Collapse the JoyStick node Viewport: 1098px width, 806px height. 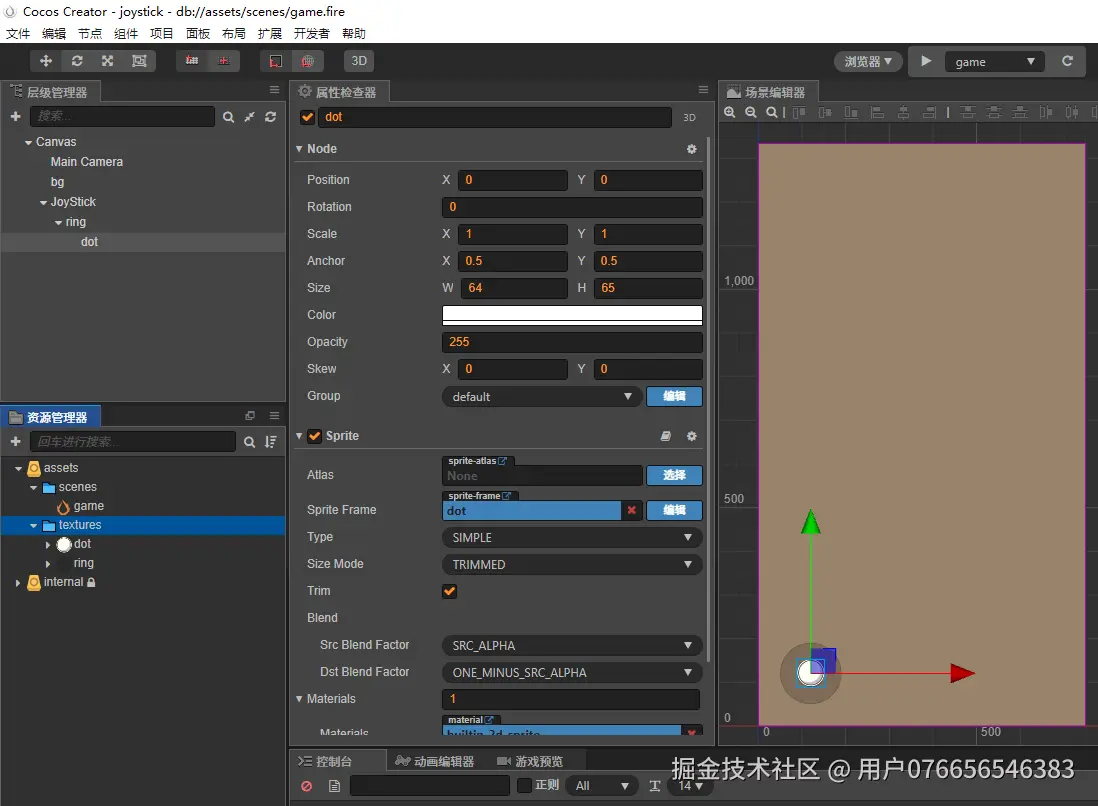[43, 202]
